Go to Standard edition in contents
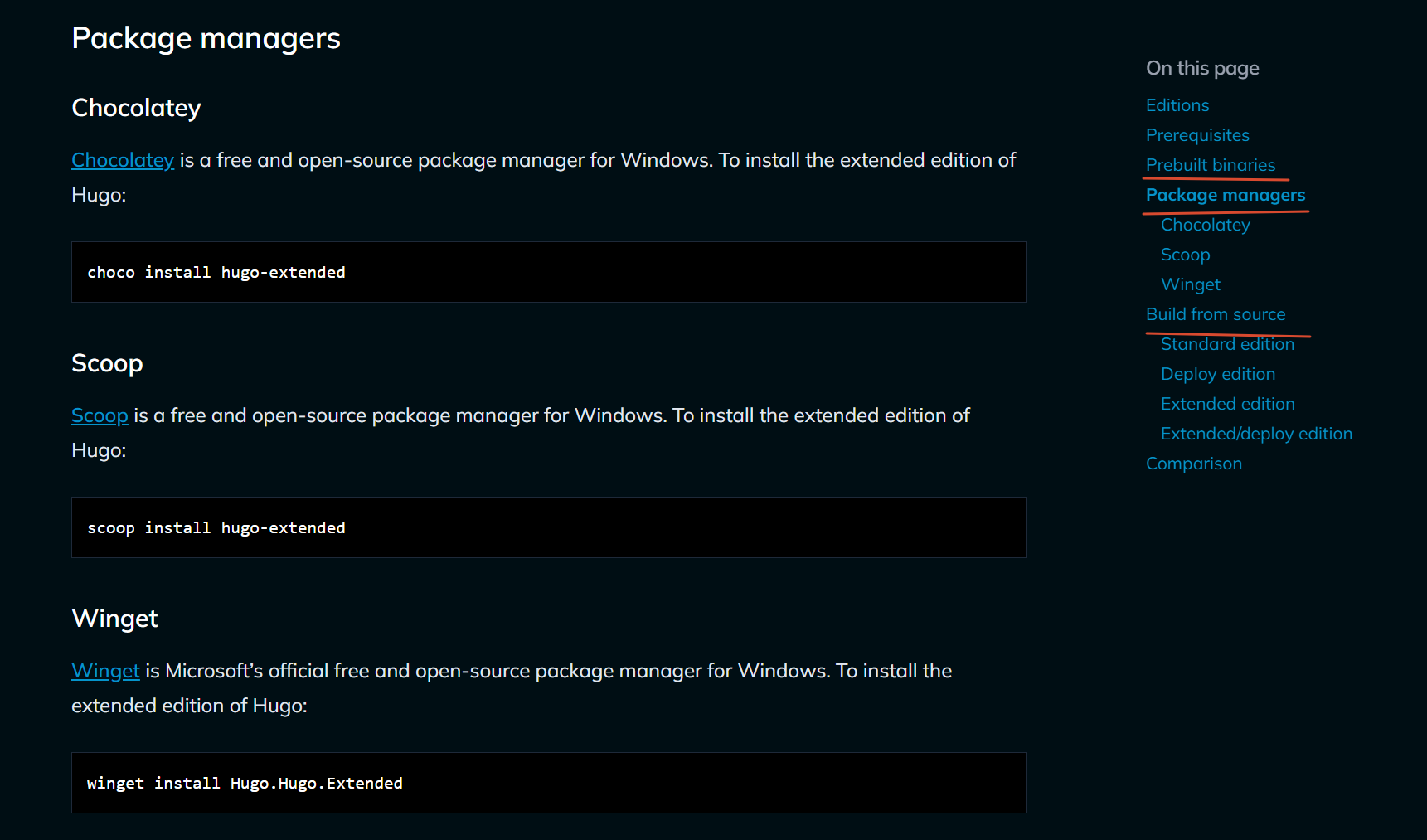Viewport: 1427px width, 840px height. pyautogui.click(x=1227, y=344)
